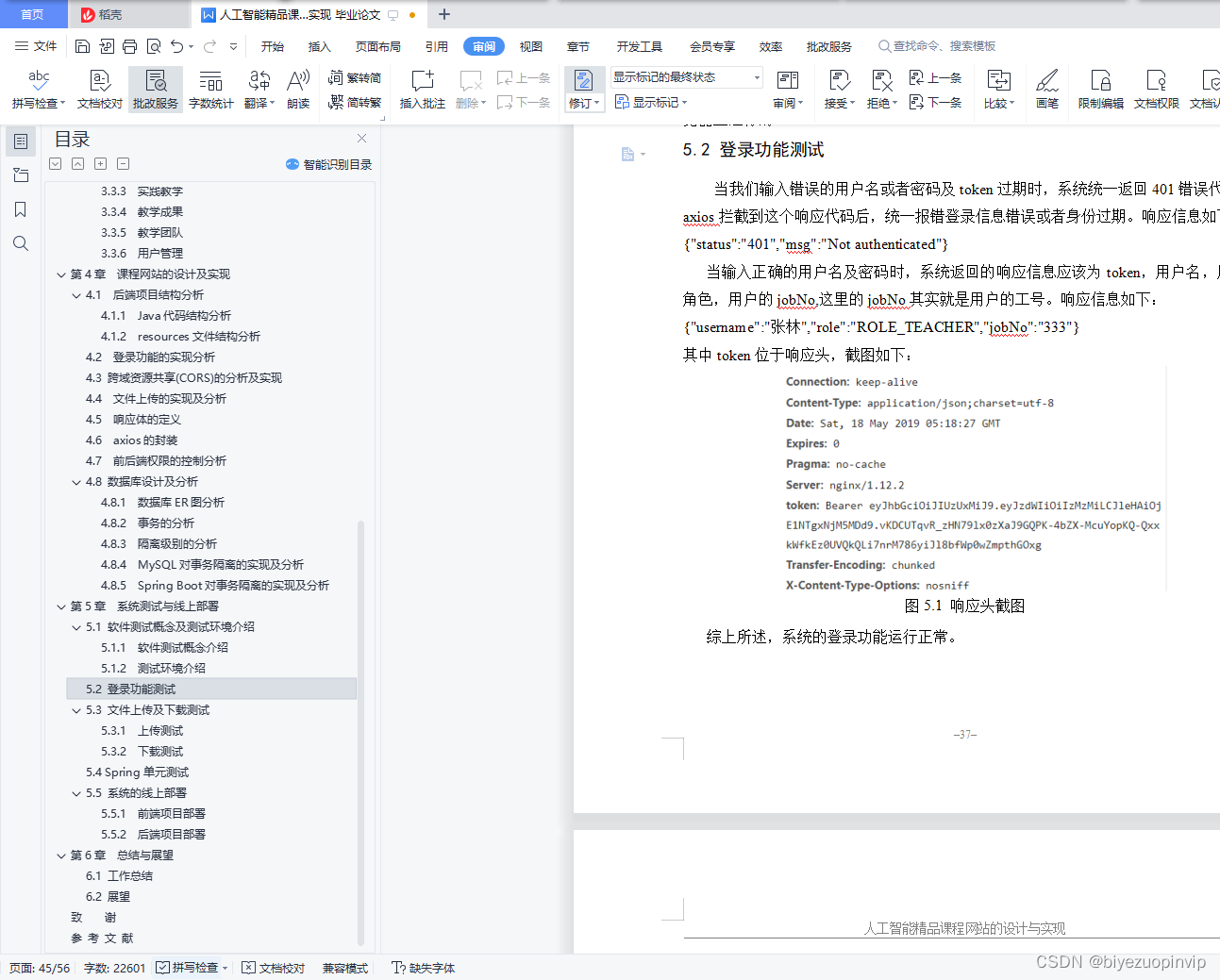
Task: Open the bookmark sidebar icon
Action: click(x=21, y=209)
